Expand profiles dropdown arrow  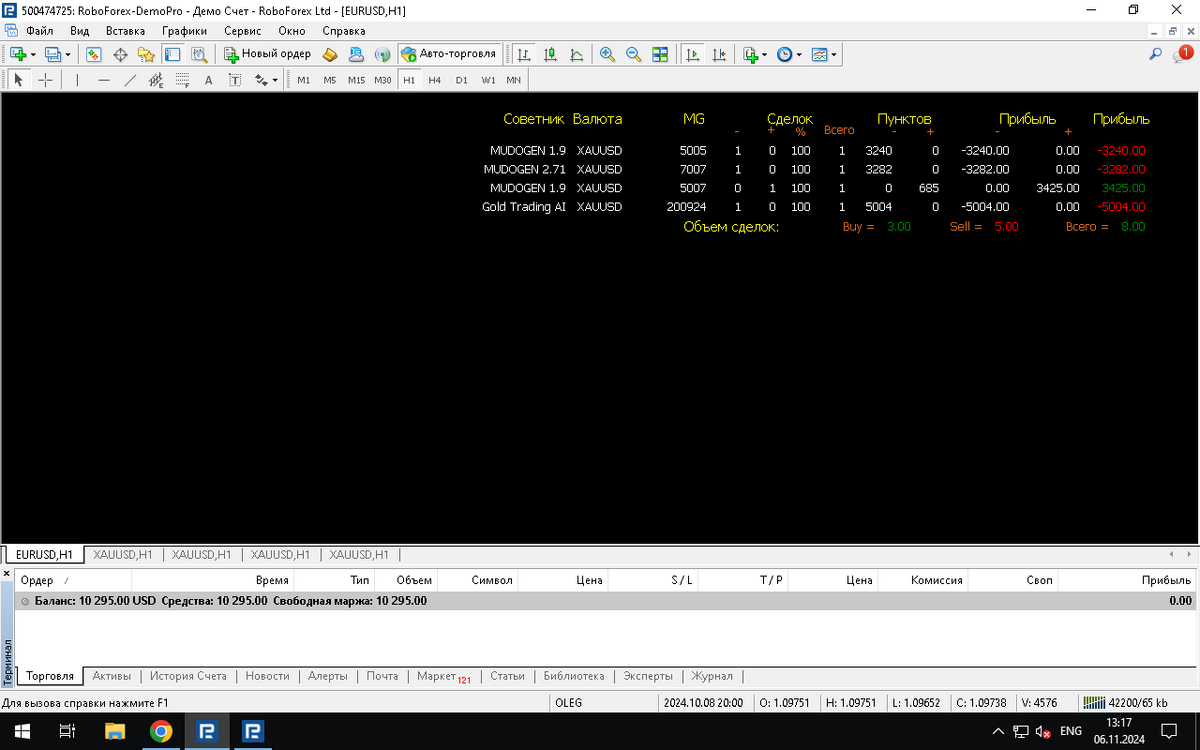tap(68, 55)
